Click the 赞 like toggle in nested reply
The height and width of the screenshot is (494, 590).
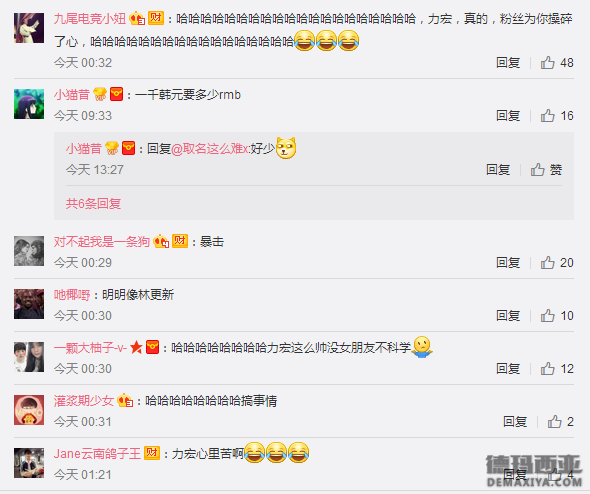pyautogui.click(x=546, y=170)
